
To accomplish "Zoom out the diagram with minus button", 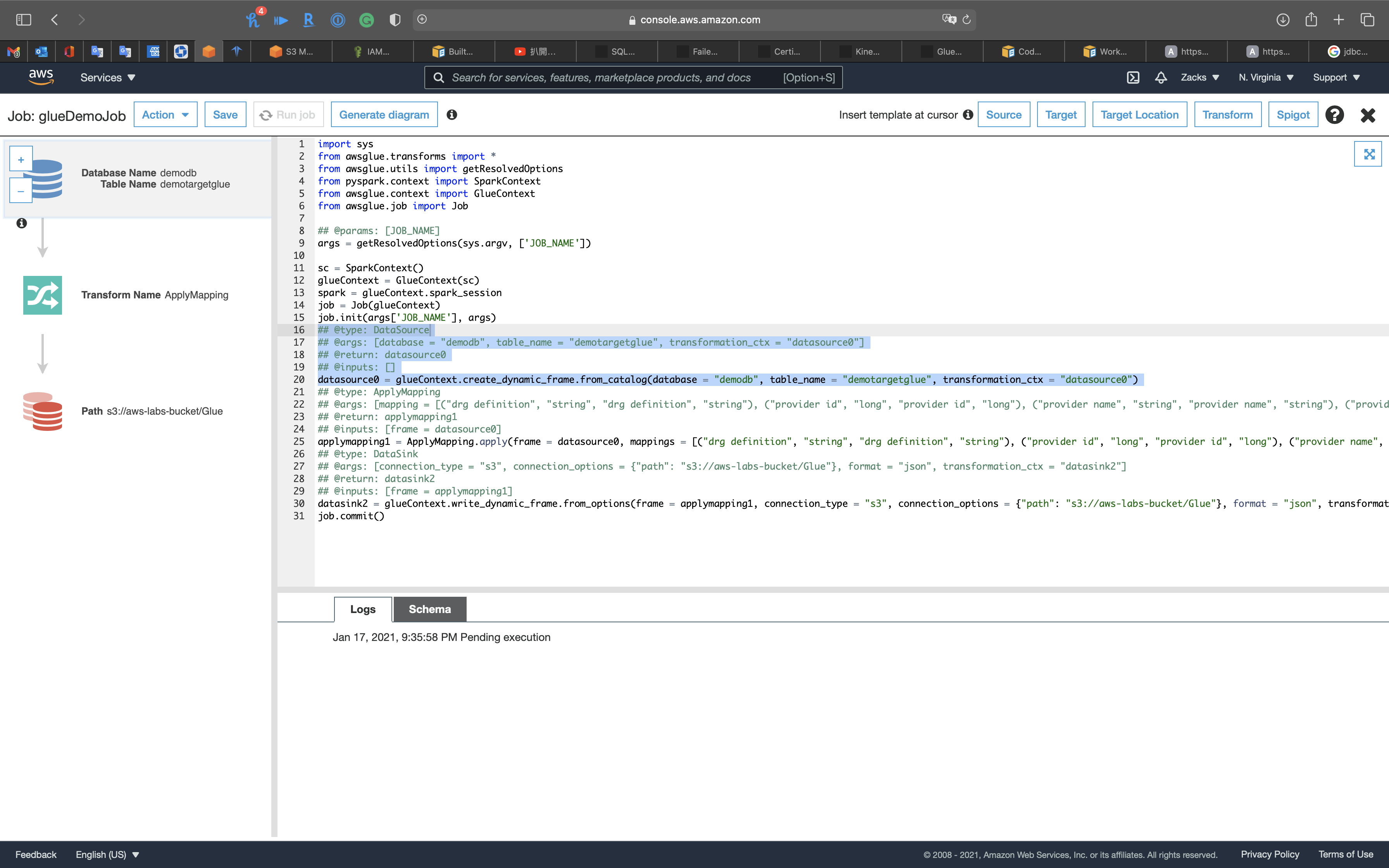I will (x=21, y=191).
